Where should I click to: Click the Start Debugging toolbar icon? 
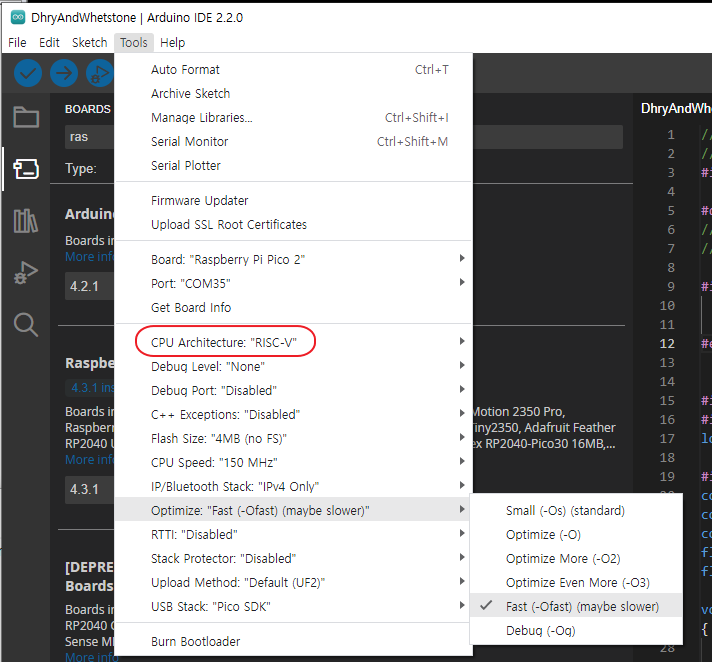click(x=100, y=73)
